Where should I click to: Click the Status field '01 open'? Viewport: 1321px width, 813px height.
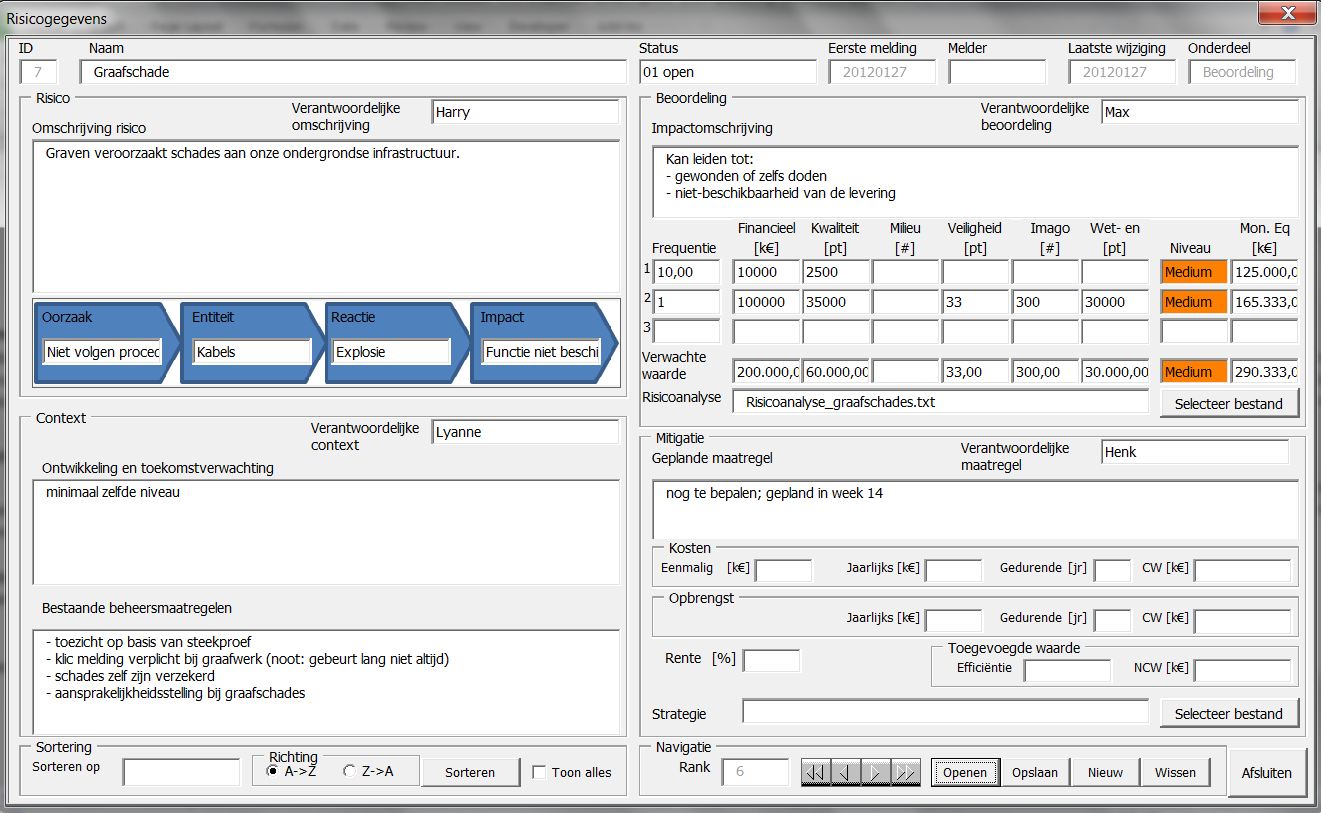tap(728, 72)
